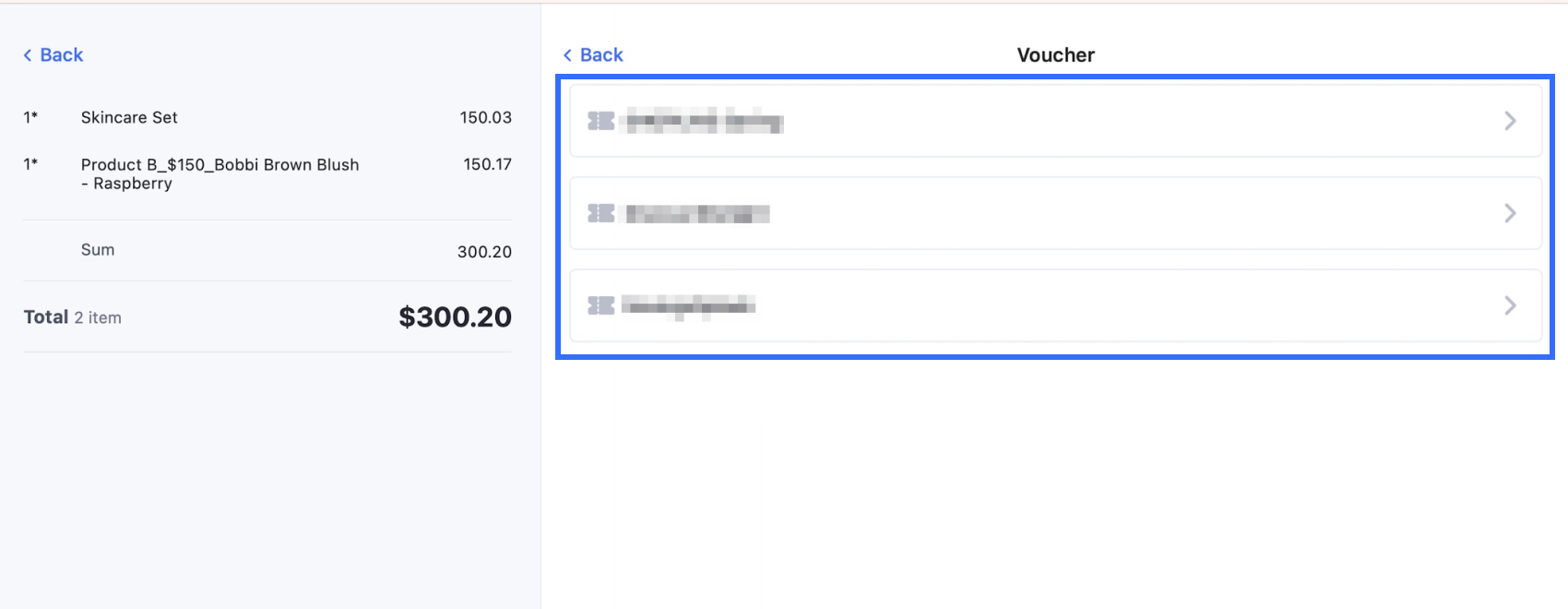Click the Total $300.20 amount

pyautogui.click(x=455, y=317)
